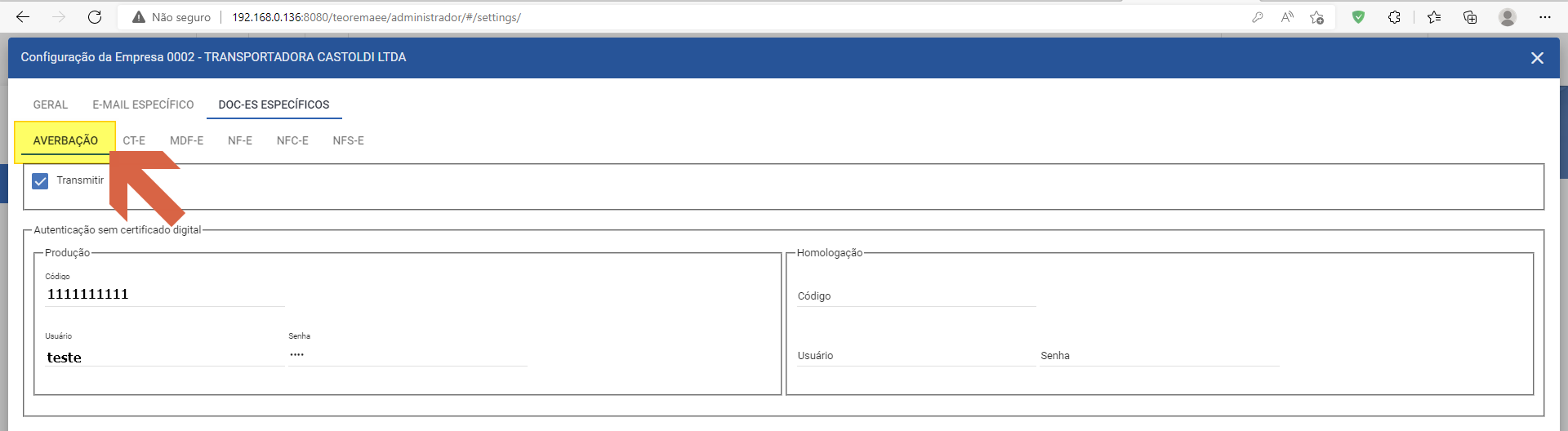Click the address bar URL

[376, 17]
